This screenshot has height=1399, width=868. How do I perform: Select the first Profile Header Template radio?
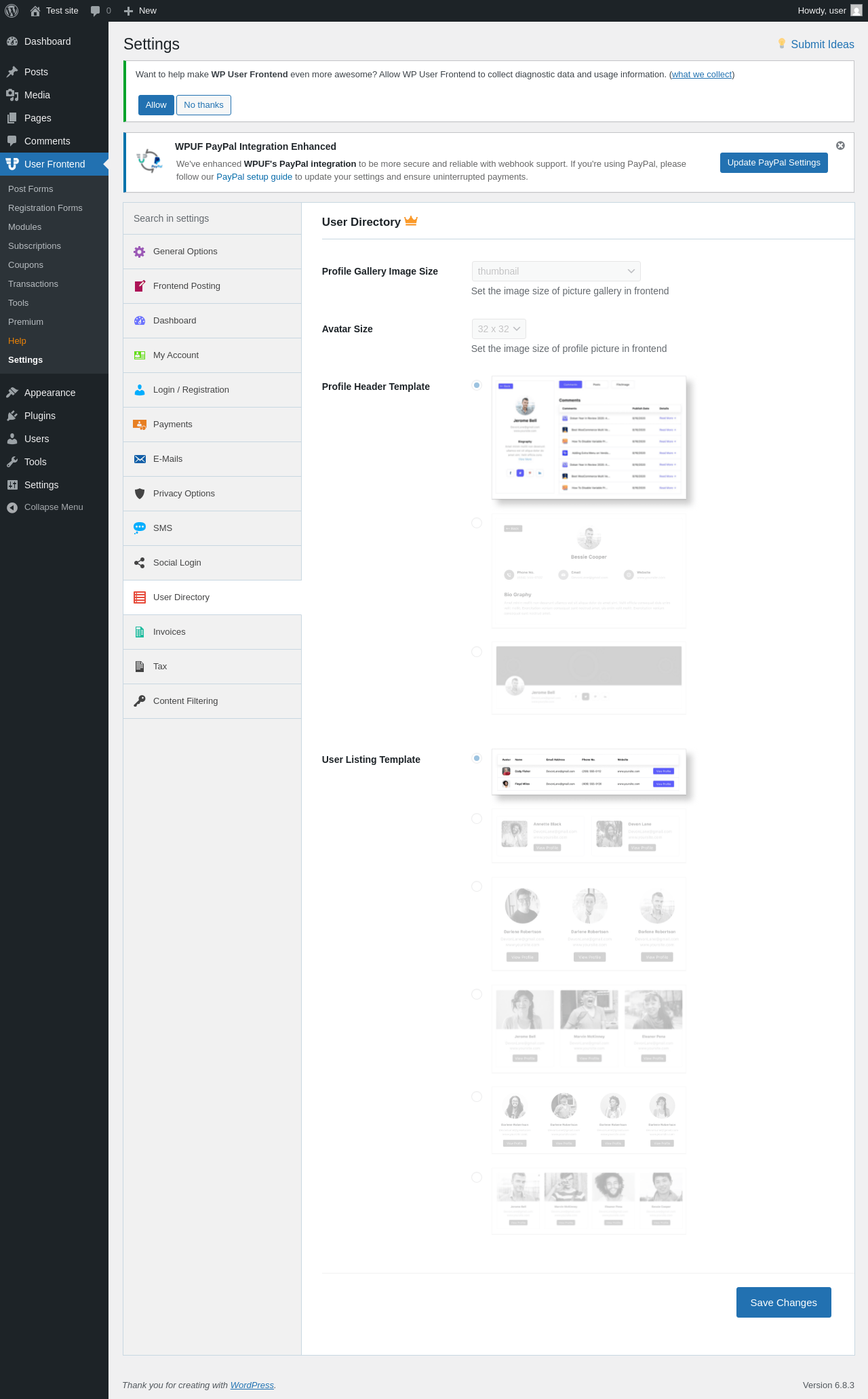click(477, 385)
